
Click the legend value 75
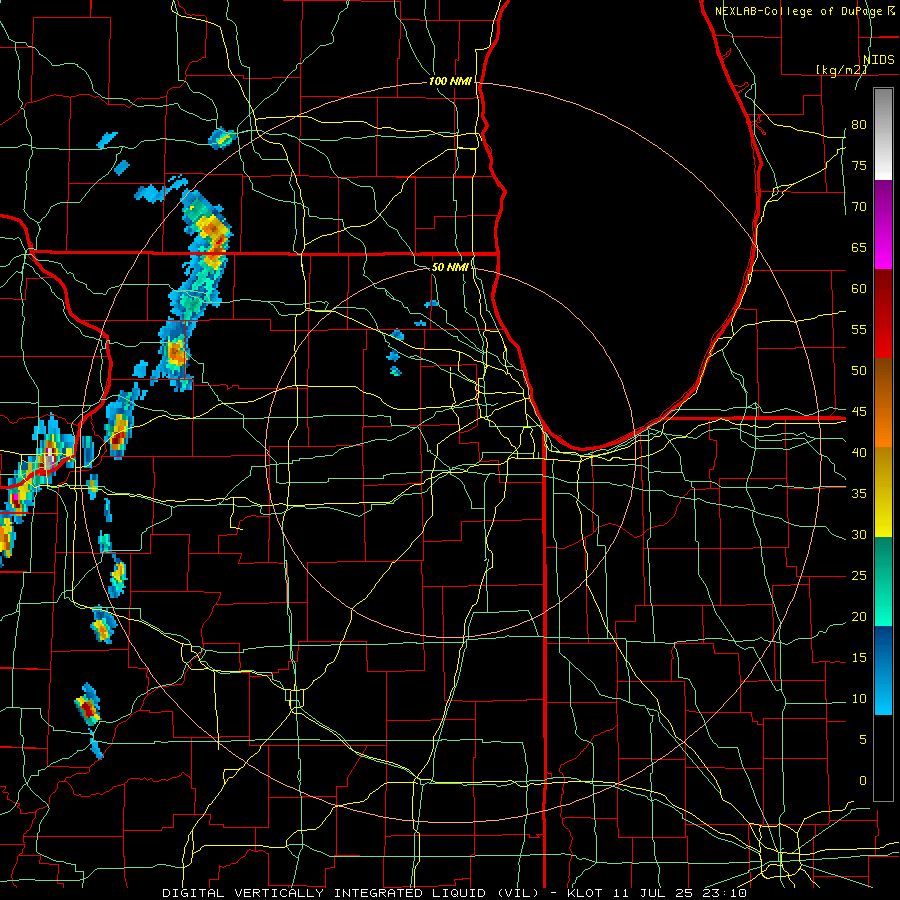click(x=859, y=166)
